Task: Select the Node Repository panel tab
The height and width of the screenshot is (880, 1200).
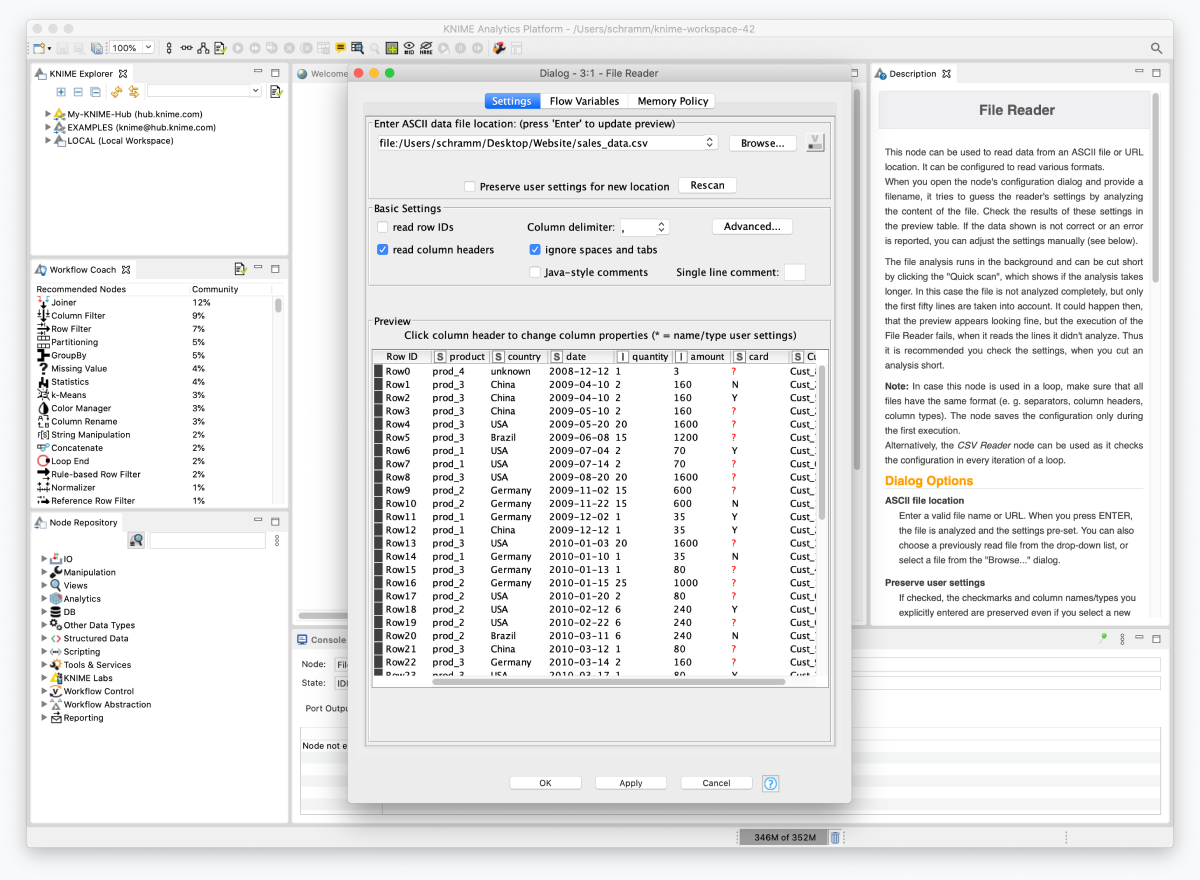Action: point(76,522)
